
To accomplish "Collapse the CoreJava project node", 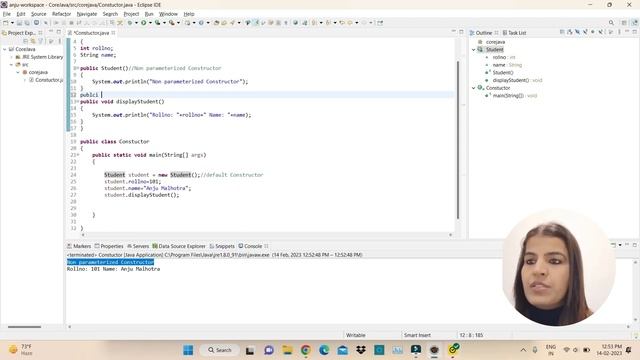I will pyautogui.click(x=5, y=49).
